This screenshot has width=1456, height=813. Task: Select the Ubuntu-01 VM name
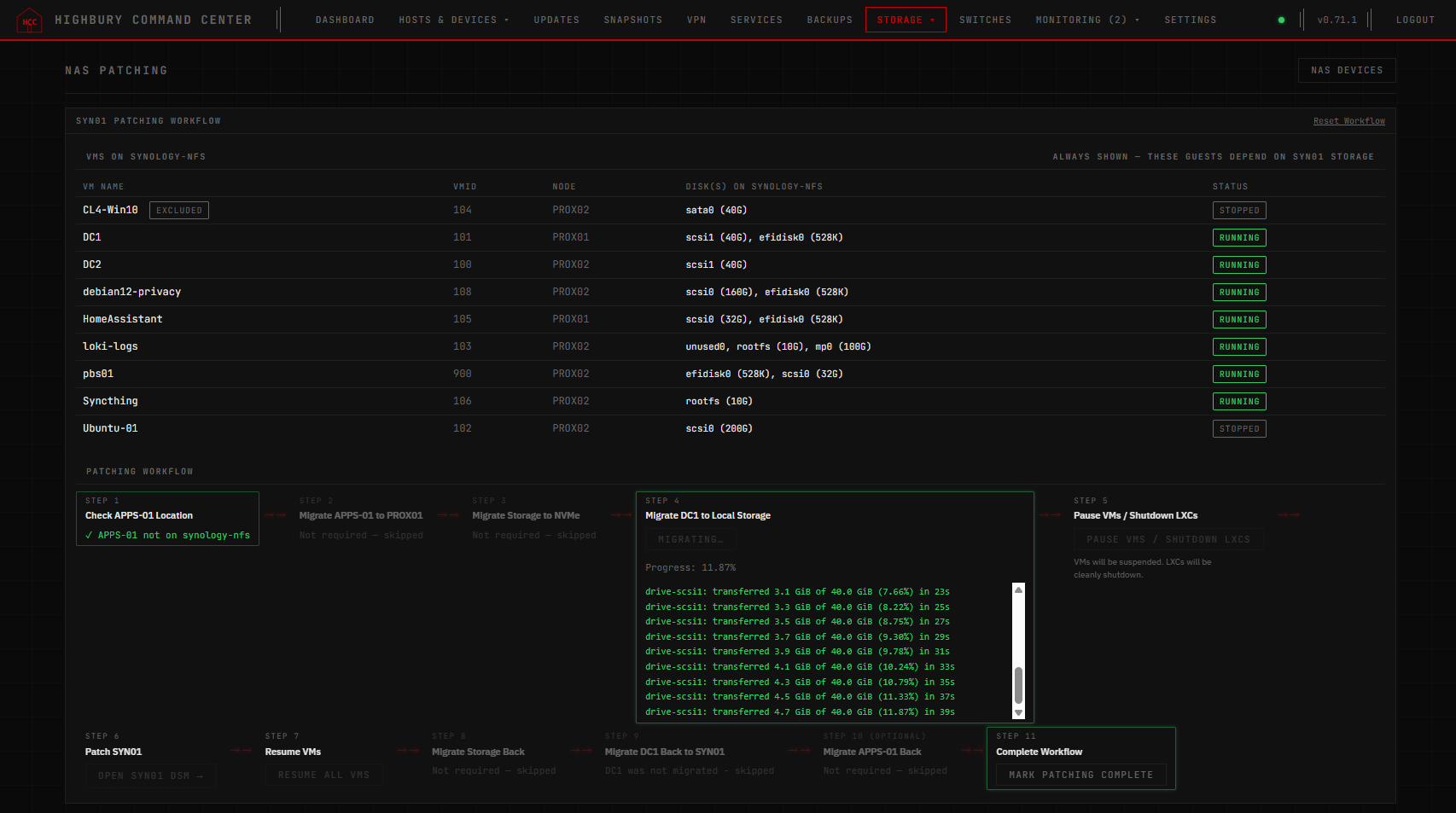coord(110,428)
